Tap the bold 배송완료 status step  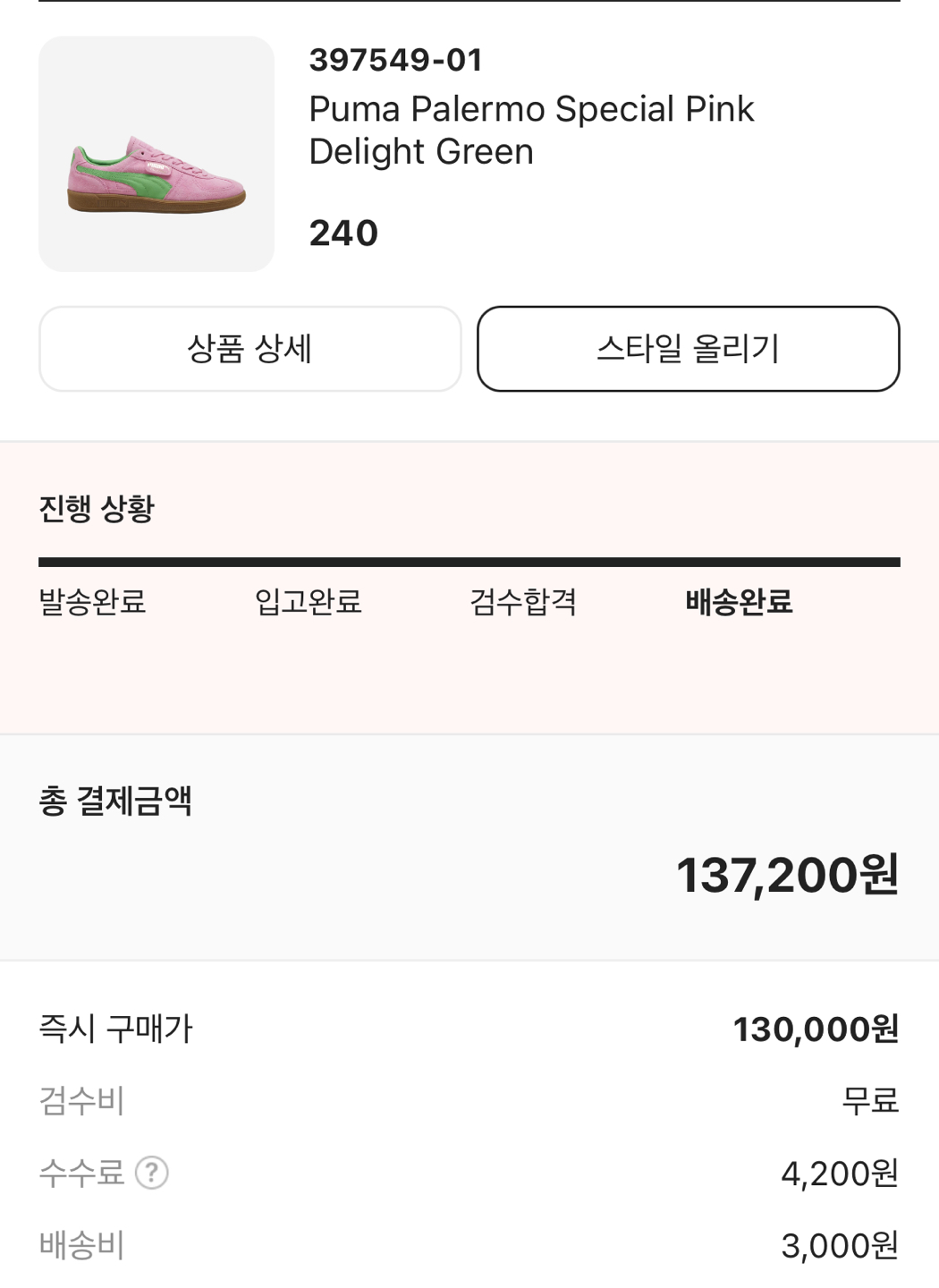coord(739,602)
